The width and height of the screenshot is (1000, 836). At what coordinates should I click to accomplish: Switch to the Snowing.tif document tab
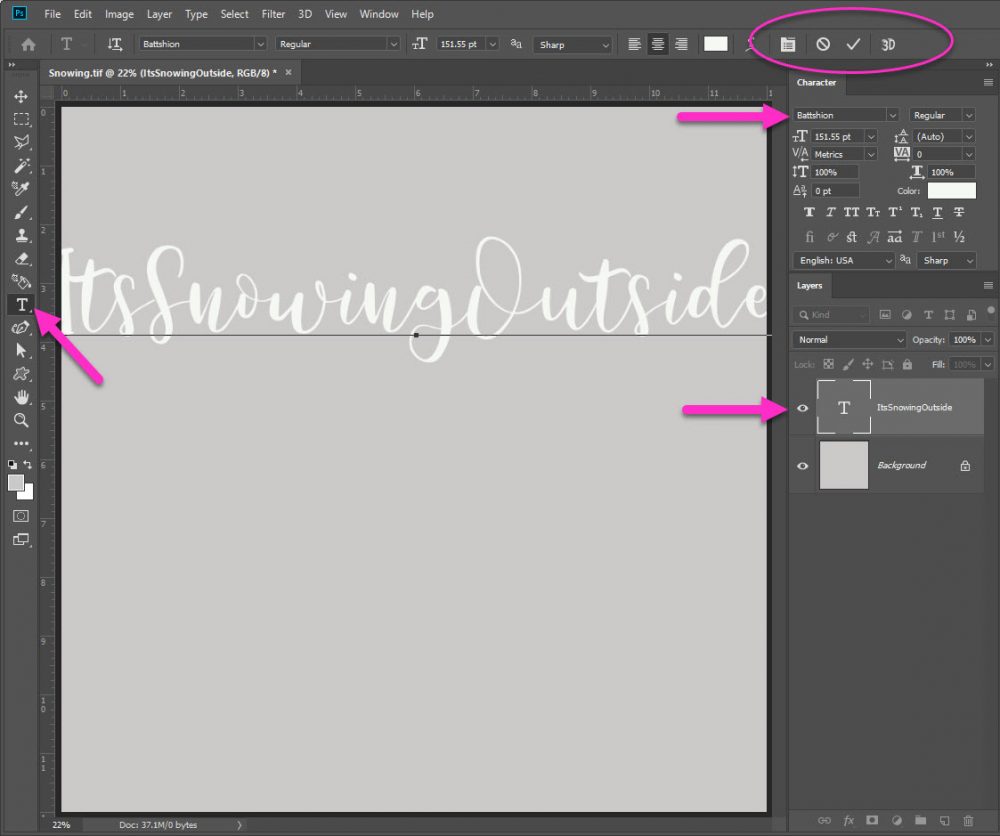coord(162,73)
